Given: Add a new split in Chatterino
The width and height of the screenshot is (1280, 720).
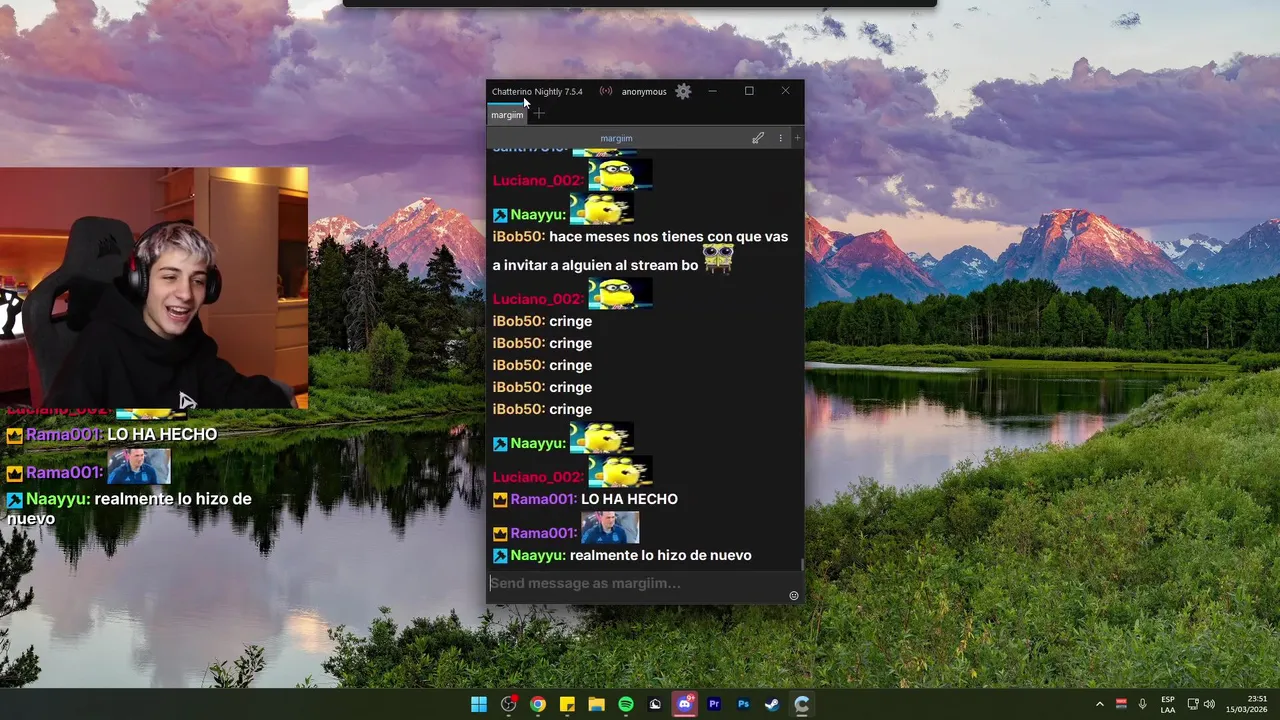Looking at the screenshot, I should (797, 138).
